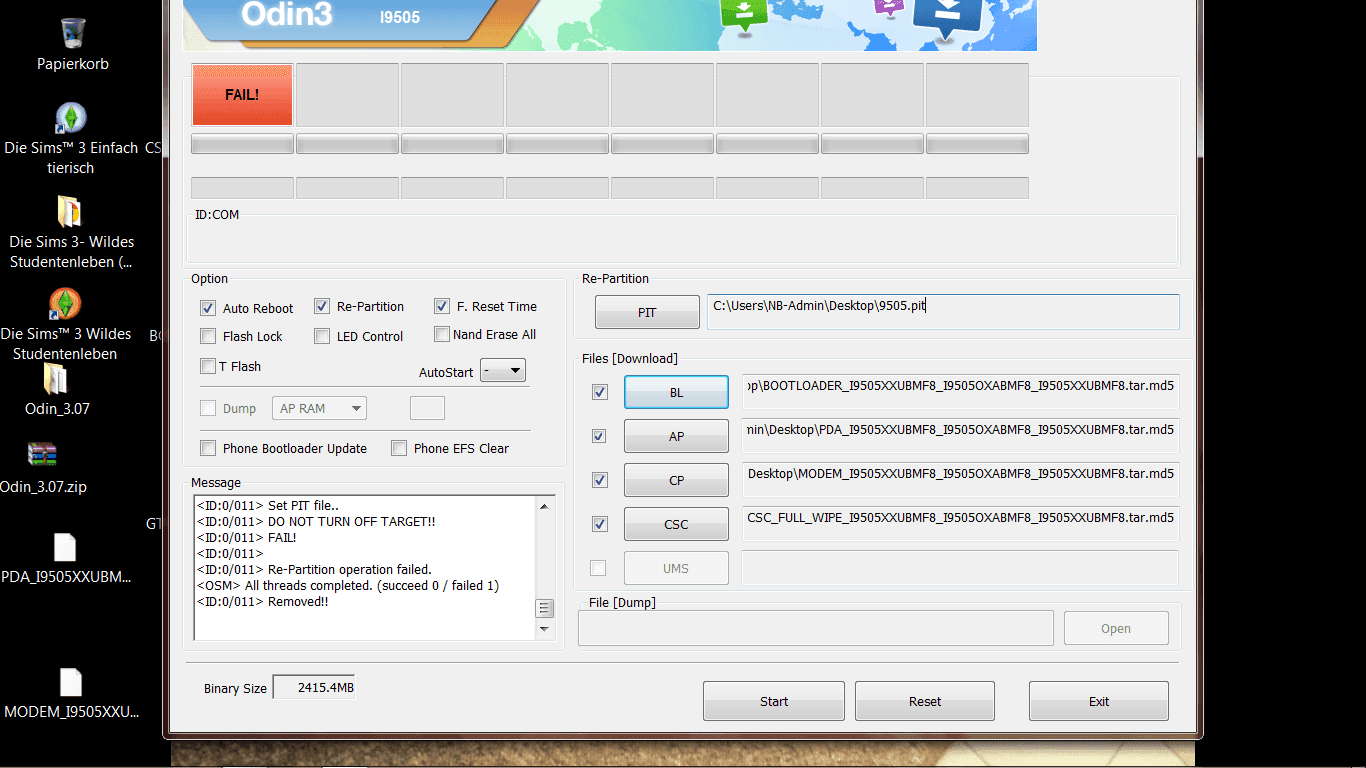This screenshot has height=768, width=1366.
Task: Click the red FAIL! status box
Action: tap(242, 95)
